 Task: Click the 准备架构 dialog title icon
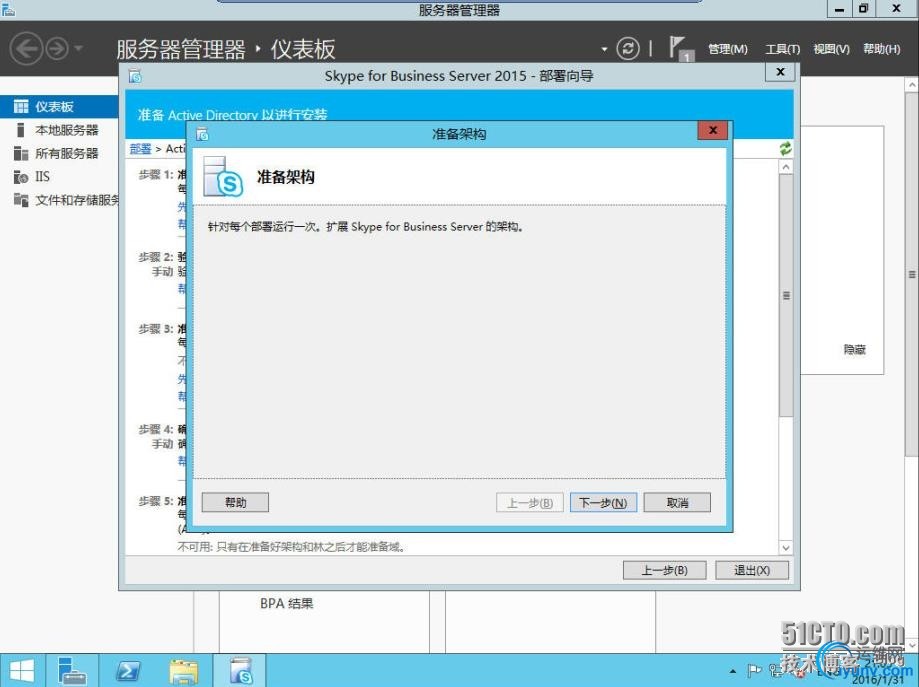(x=202, y=134)
